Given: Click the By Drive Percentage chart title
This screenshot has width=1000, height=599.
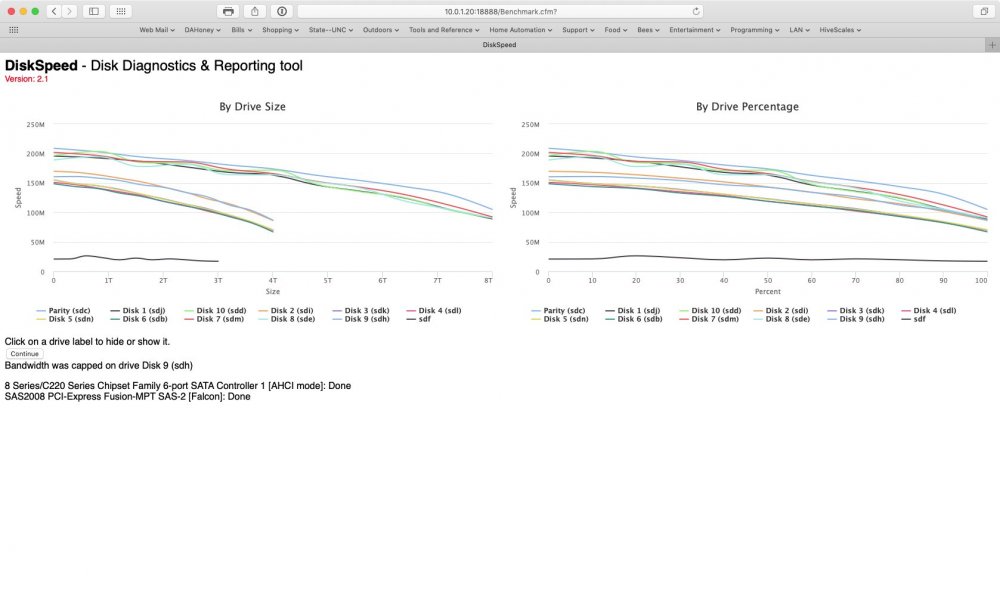Looking at the screenshot, I should [747, 107].
